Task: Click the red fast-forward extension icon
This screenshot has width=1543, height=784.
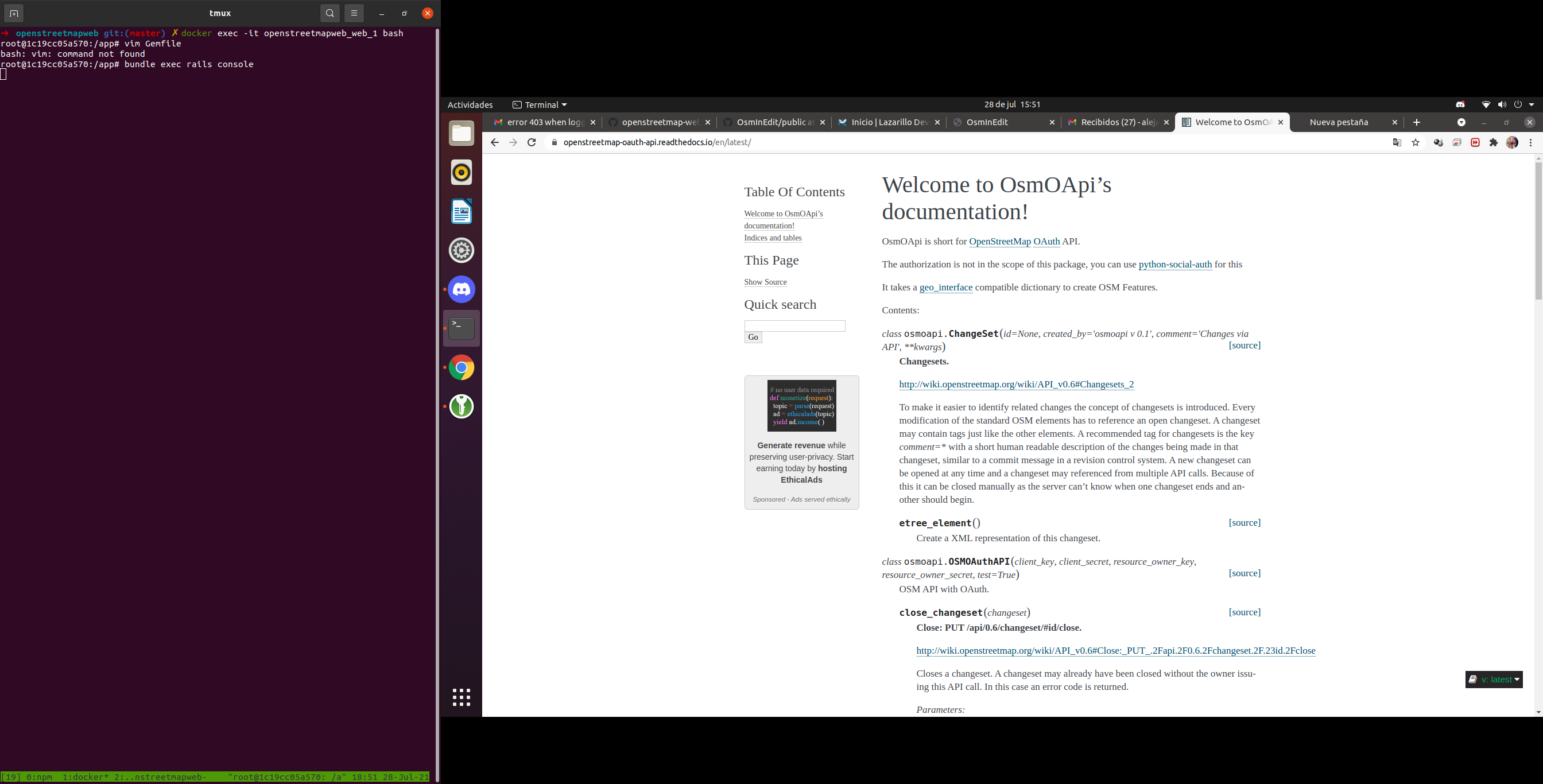Action: tap(1475, 142)
